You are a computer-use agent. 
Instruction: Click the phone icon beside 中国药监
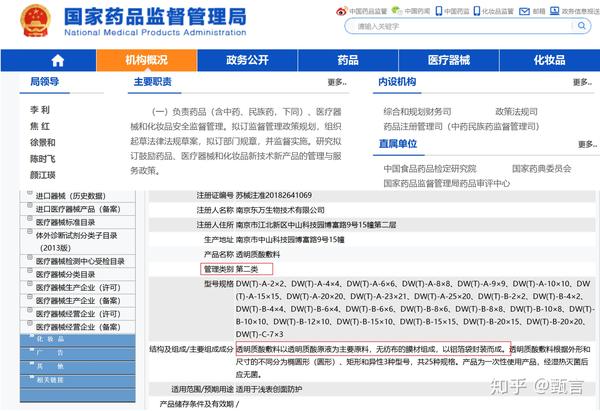click(x=439, y=11)
